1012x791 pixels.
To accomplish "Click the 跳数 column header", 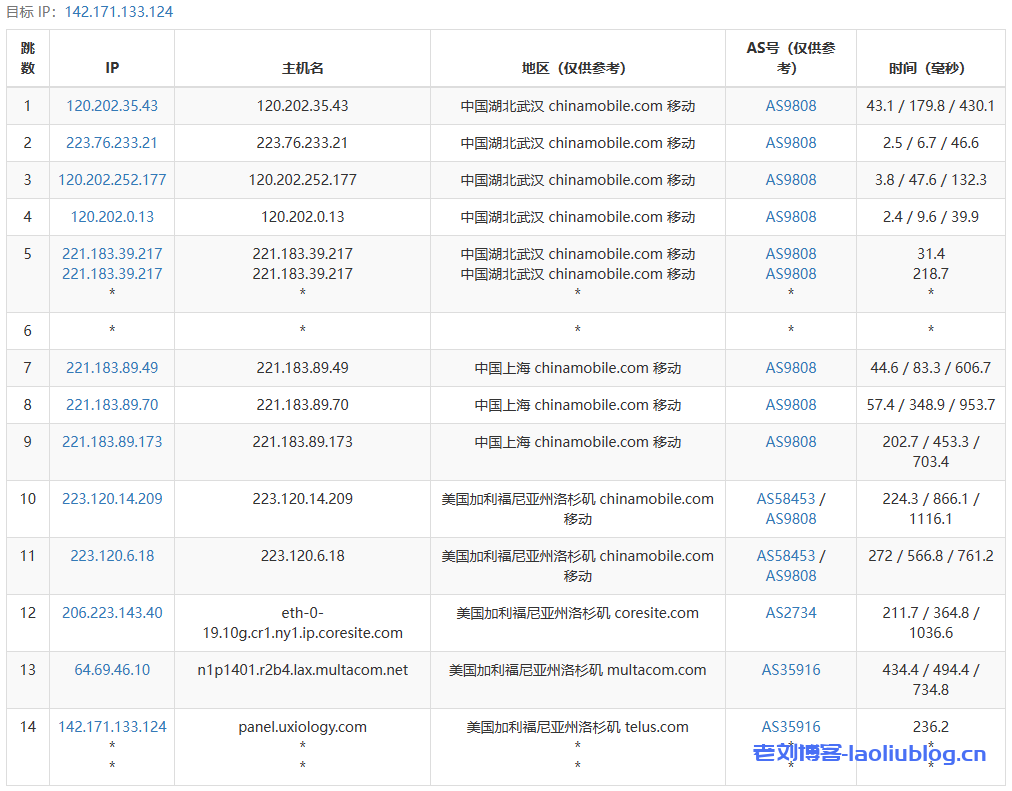I will [27, 59].
